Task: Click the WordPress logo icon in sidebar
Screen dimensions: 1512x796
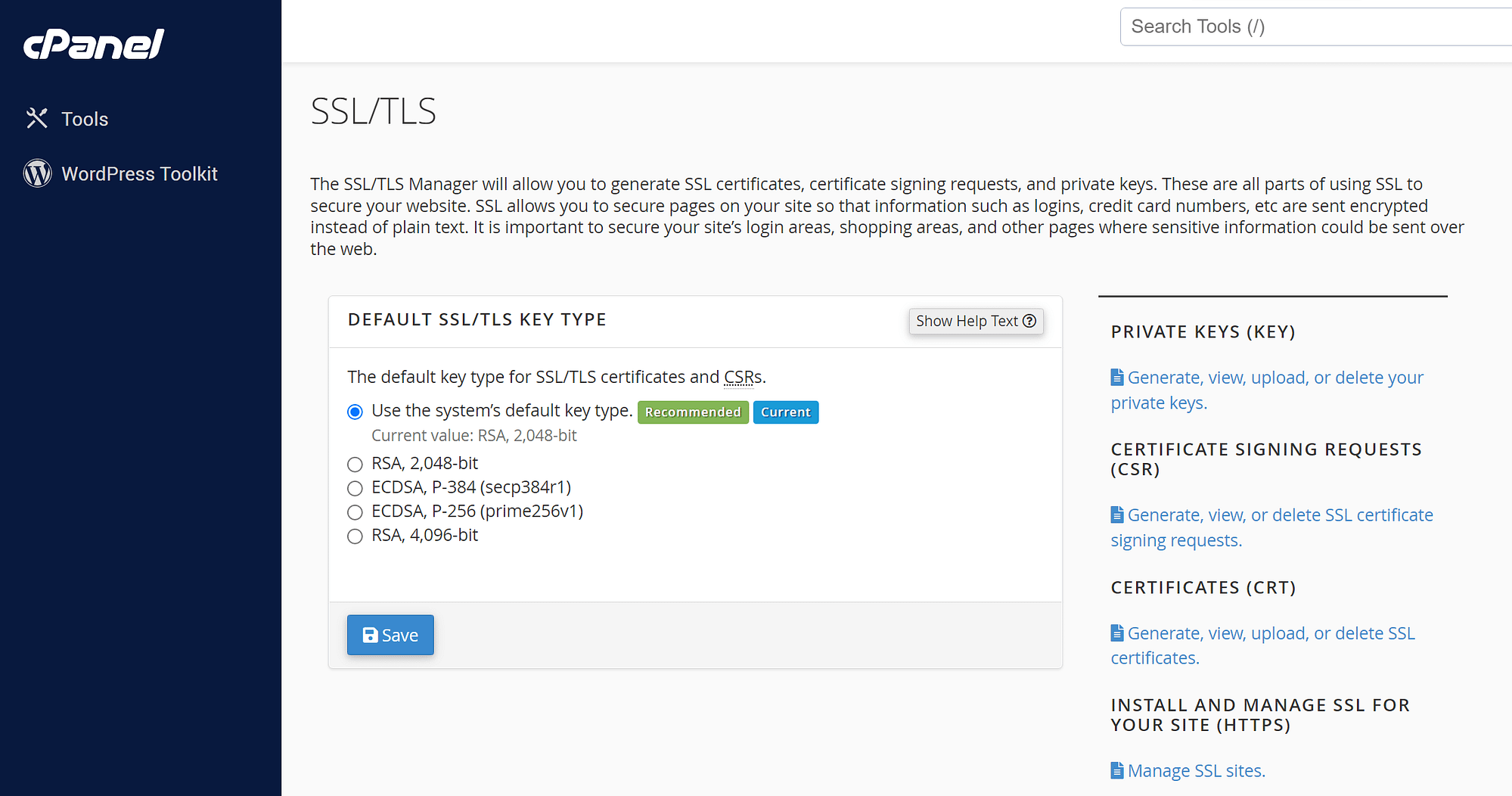Action: point(36,173)
